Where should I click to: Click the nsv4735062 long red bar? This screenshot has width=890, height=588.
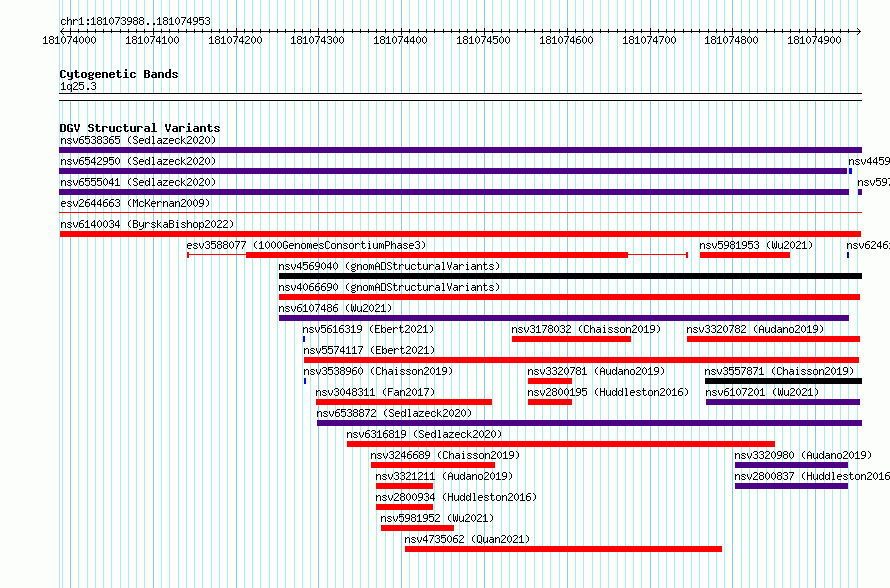[563, 549]
